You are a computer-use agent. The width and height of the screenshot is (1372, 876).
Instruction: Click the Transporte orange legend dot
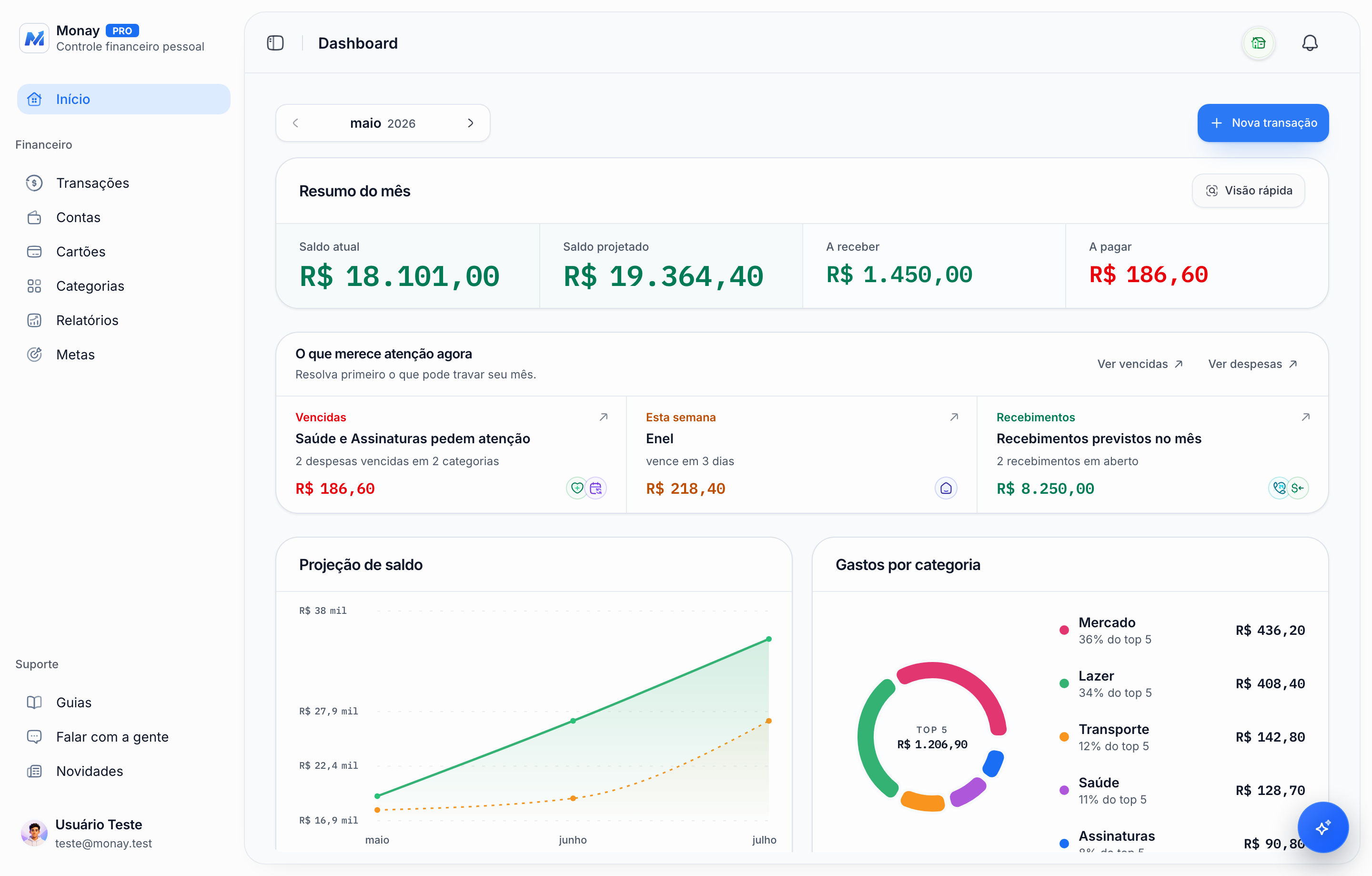pos(1063,736)
